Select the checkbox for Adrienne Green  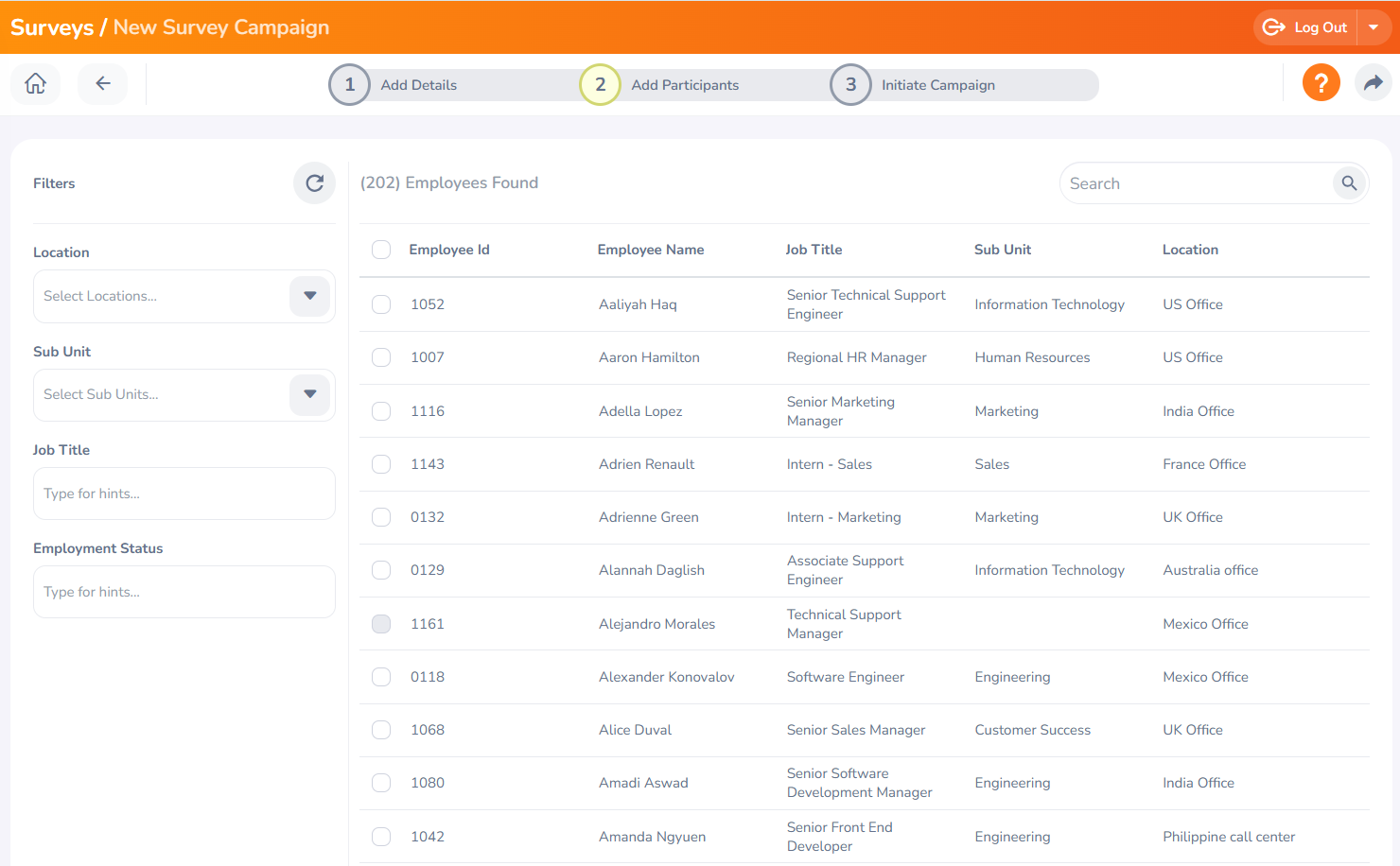point(381,517)
